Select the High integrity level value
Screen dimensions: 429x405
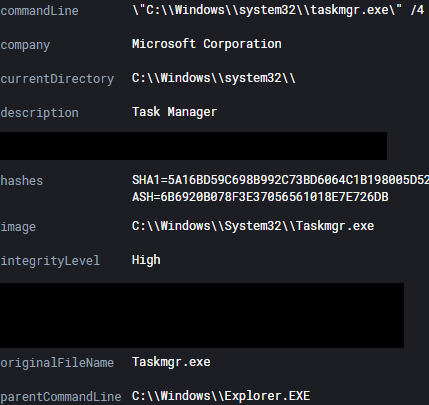pos(146,260)
